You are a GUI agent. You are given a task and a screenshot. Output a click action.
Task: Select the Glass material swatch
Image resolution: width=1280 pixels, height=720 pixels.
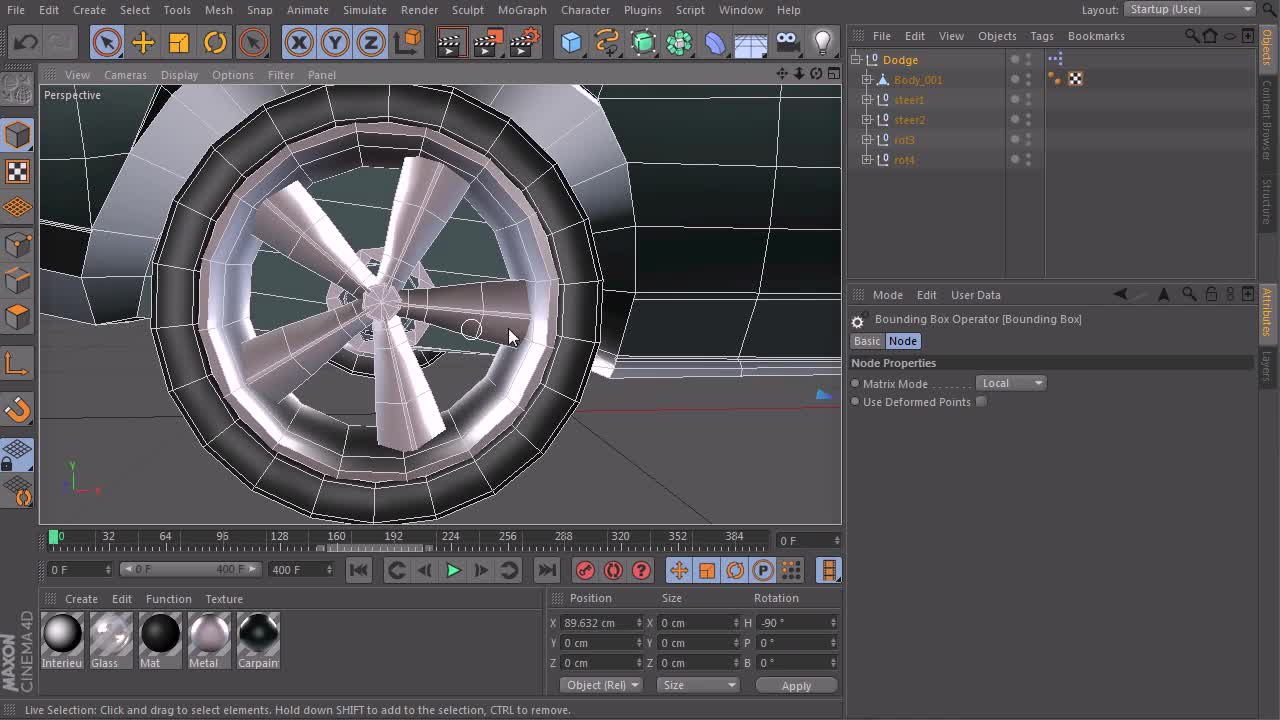pos(110,635)
